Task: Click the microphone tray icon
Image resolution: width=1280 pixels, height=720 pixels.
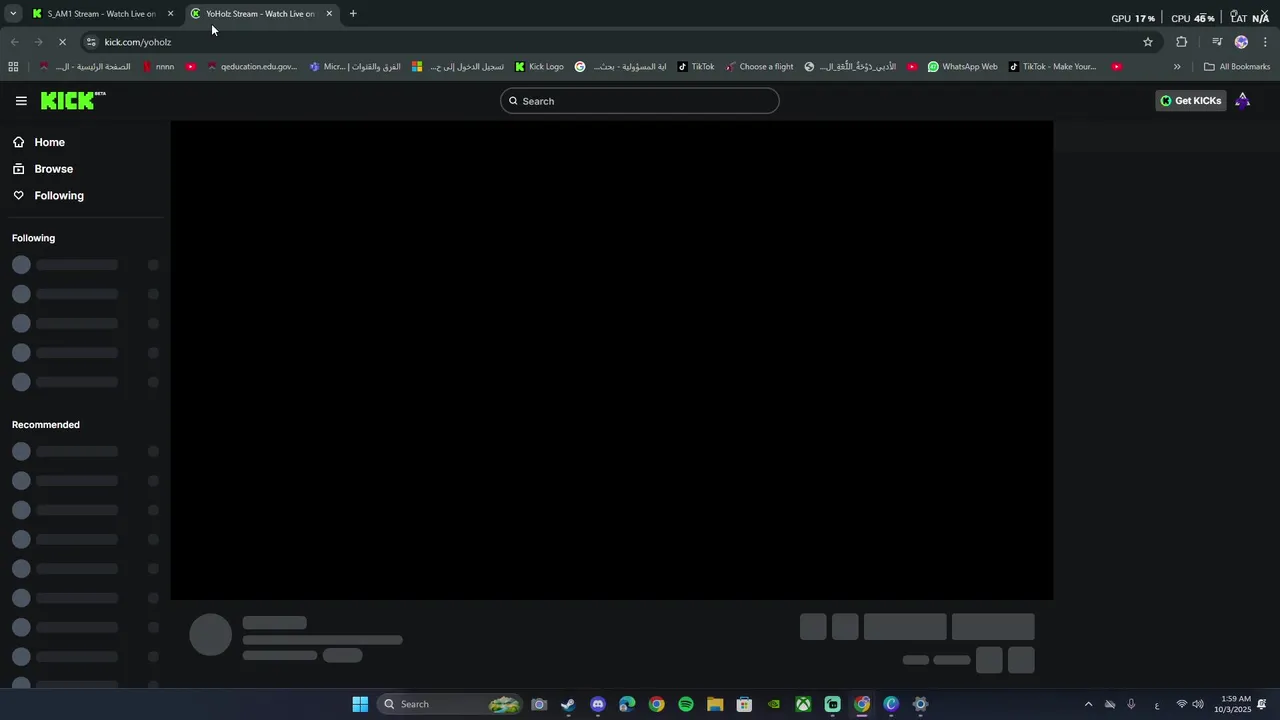Action: coord(1131,704)
